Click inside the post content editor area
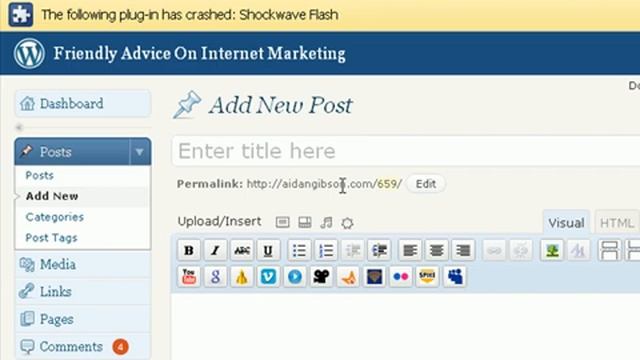Image resolution: width=640 pixels, height=360 pixels. [x=406, y=327]
